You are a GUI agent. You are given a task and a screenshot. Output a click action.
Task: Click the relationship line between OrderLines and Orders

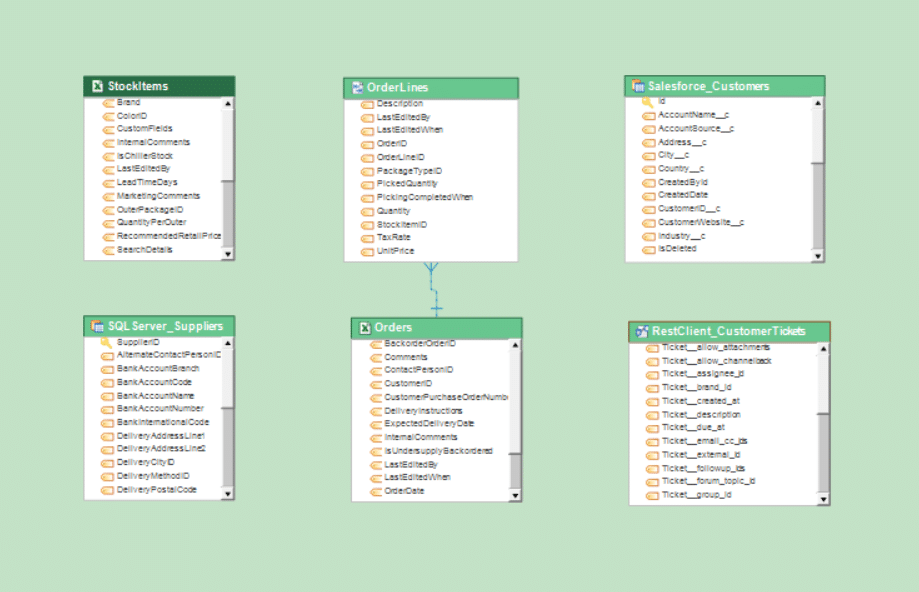pos(435,290)
